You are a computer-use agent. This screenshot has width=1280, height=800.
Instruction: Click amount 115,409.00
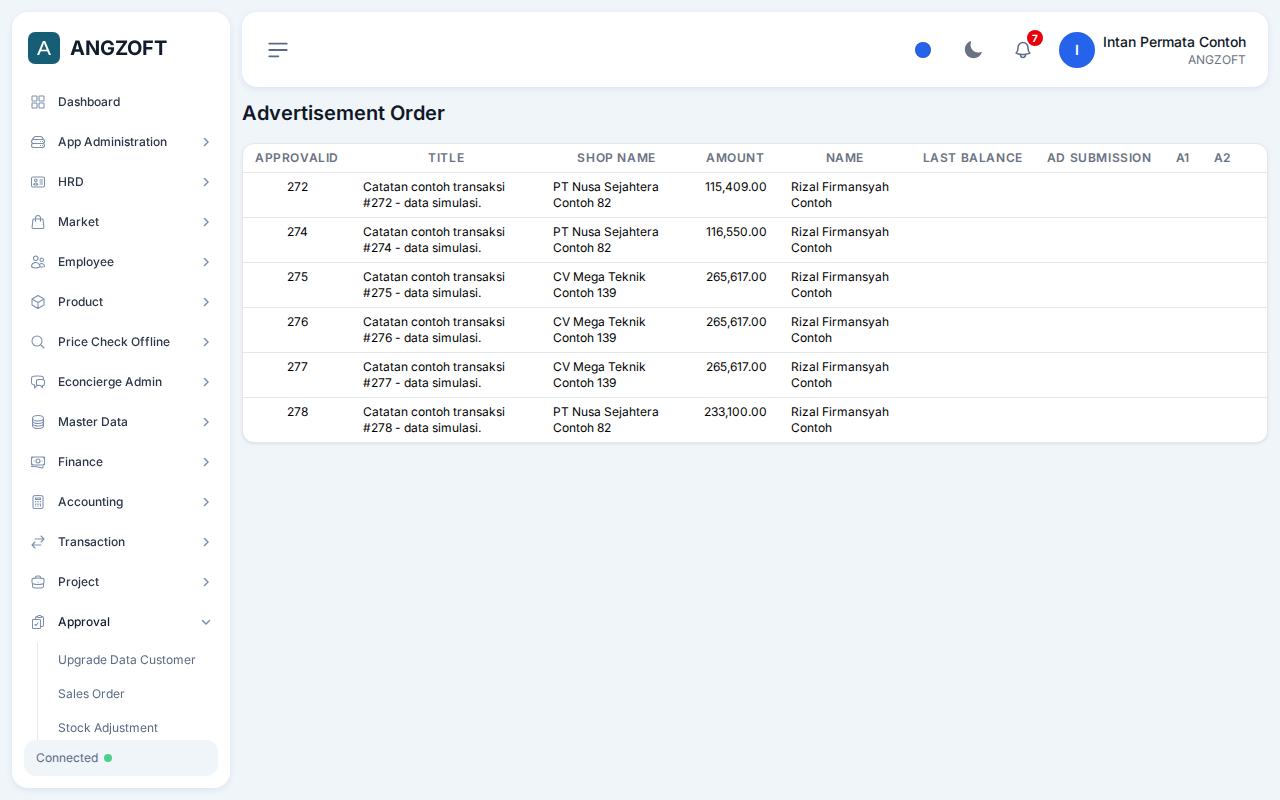pos(736,187)
